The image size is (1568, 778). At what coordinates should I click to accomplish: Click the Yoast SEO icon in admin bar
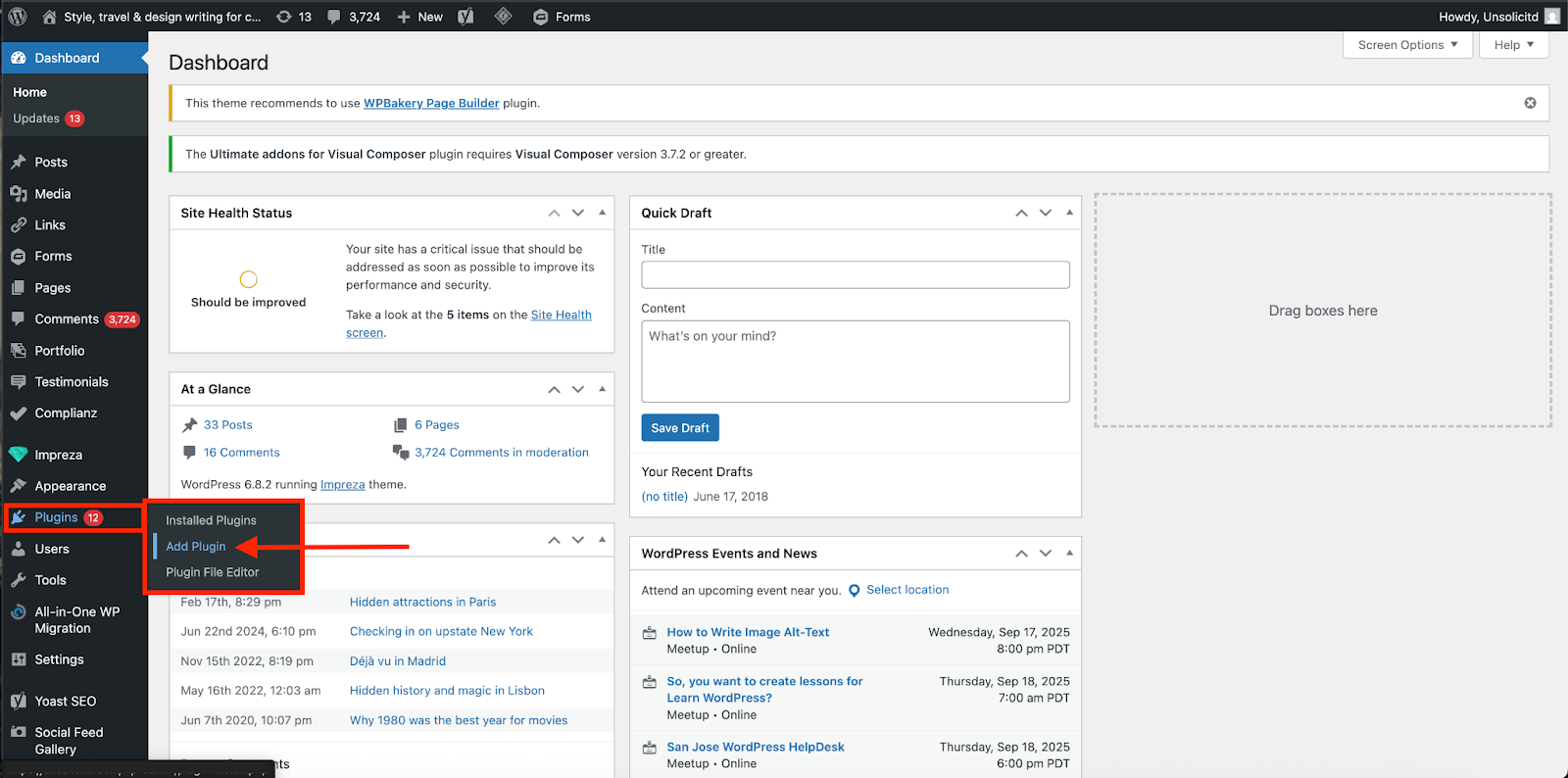465,17
